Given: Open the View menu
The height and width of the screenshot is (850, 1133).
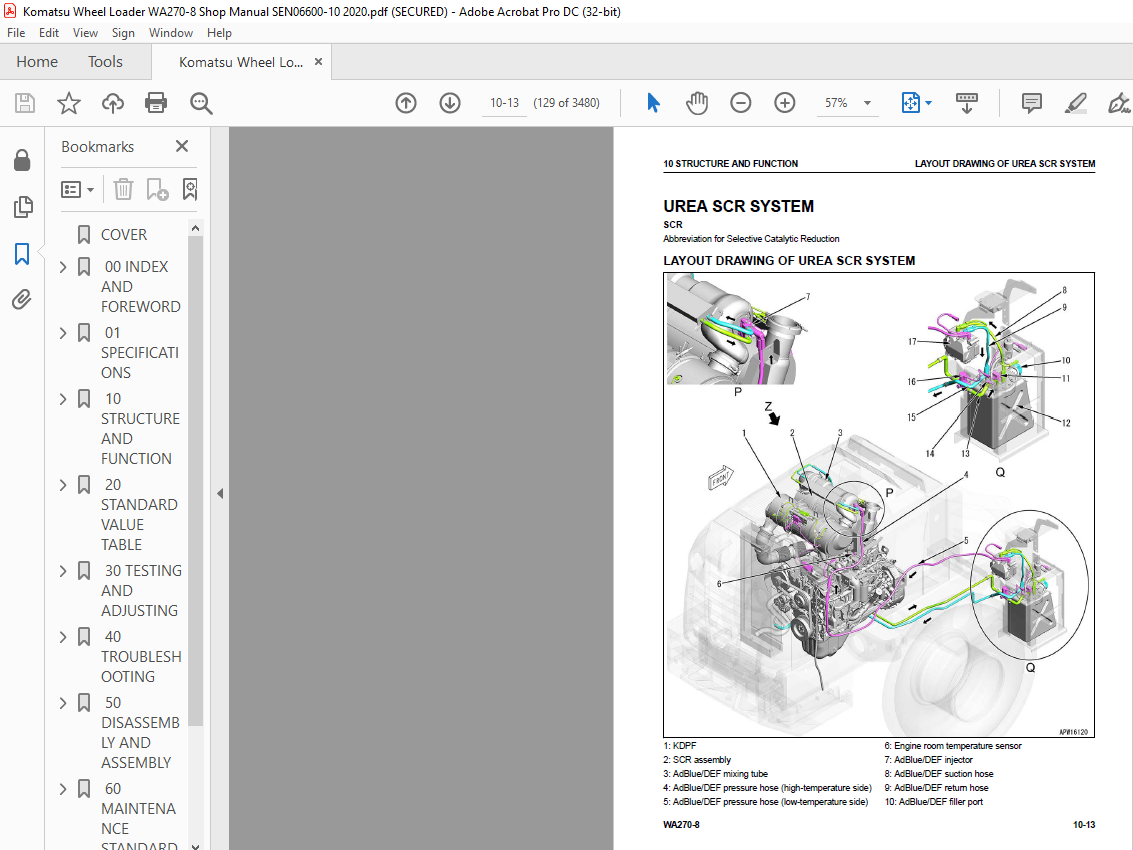Looking at the screenshot, I should 85,33.
